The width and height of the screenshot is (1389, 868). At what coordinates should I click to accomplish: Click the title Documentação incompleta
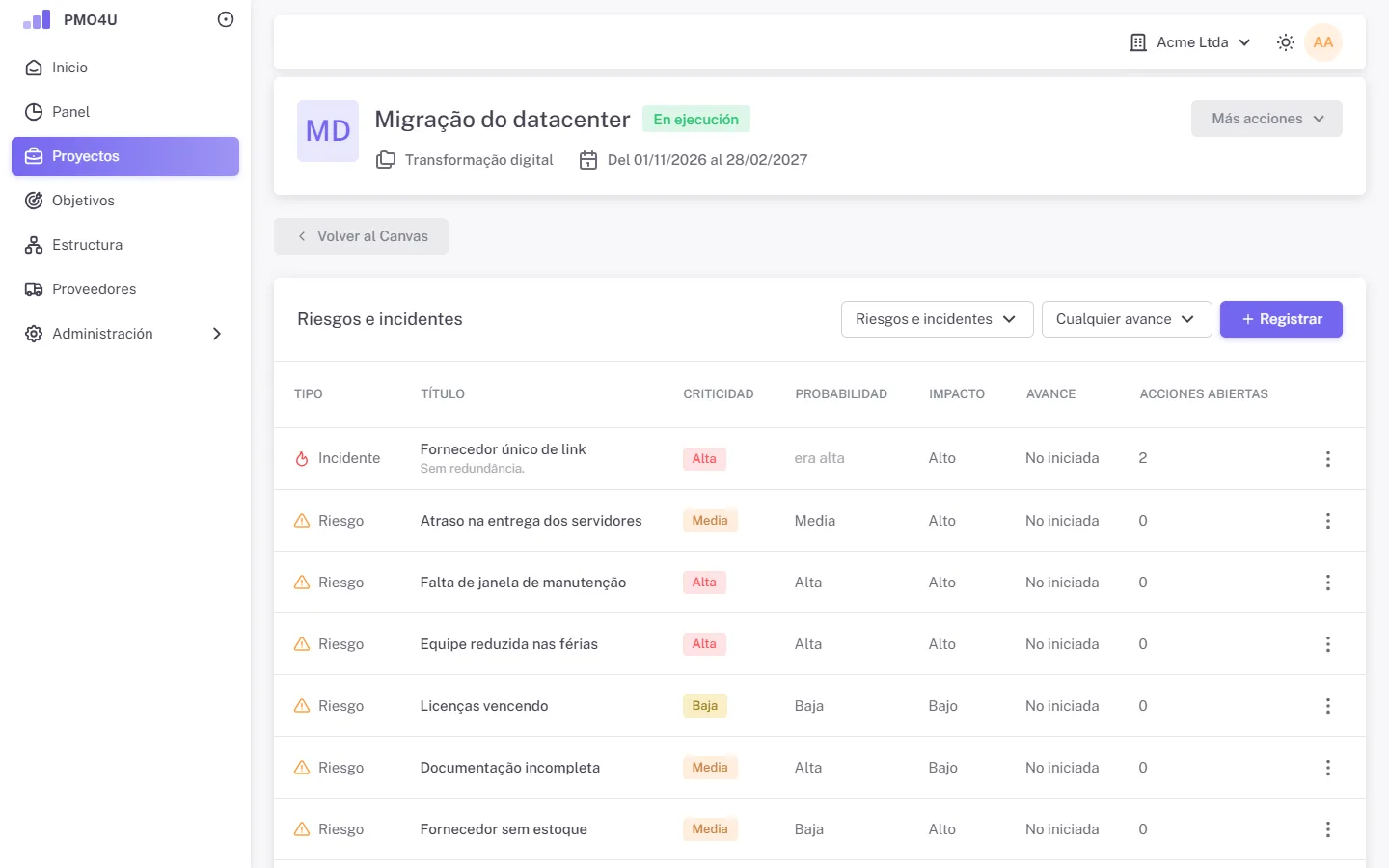[510, 768]
